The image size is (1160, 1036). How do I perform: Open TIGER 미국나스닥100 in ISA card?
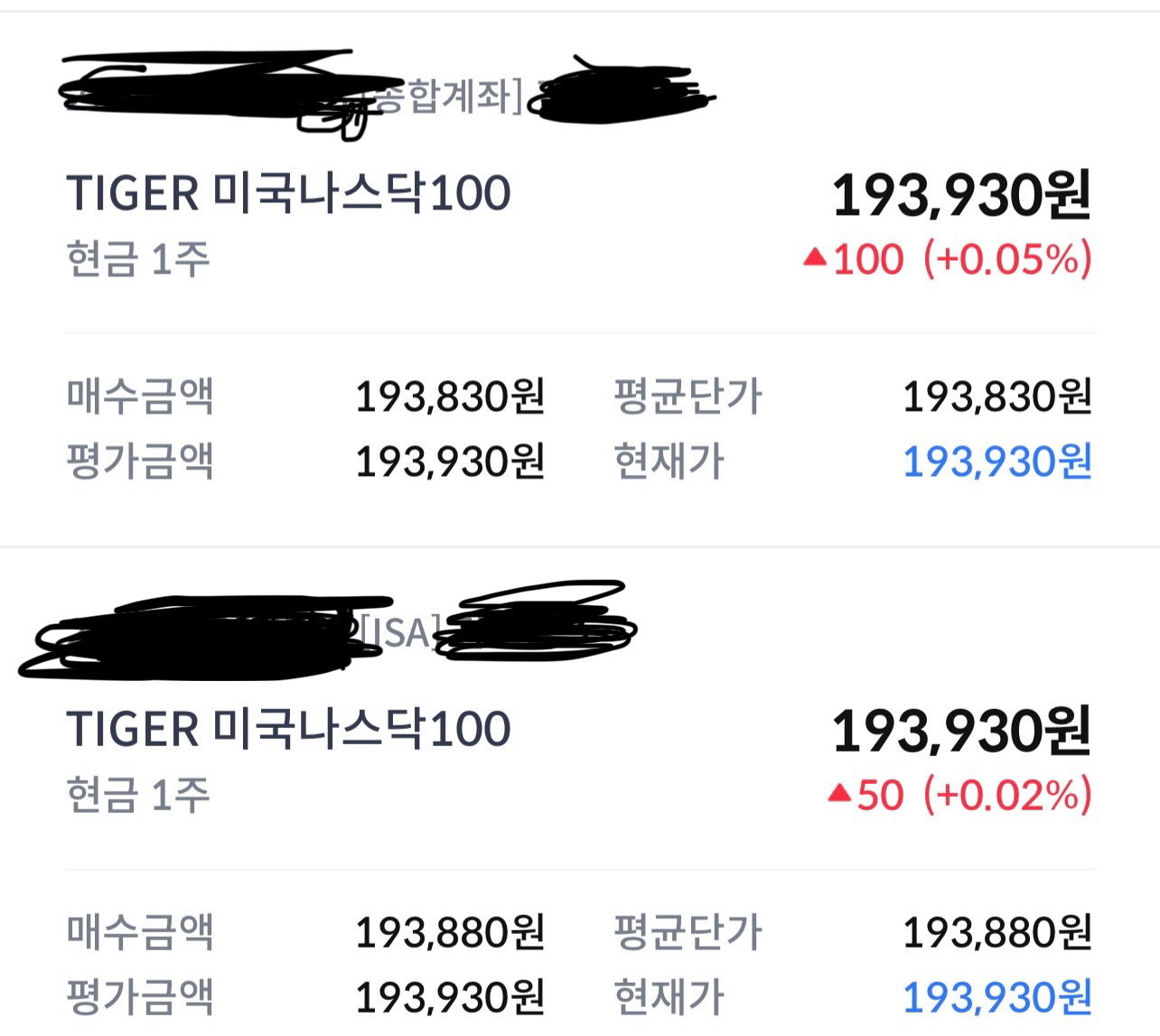pos(289,729)
